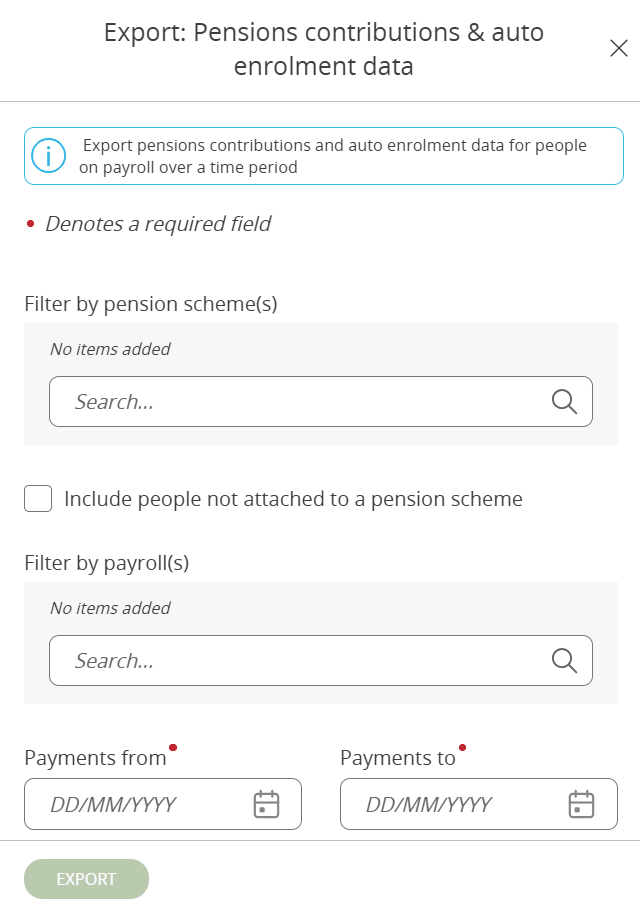Click the blue info banner about exporting pensions data
This screenshot has height=908, width=640.
[x=320, y=156]
